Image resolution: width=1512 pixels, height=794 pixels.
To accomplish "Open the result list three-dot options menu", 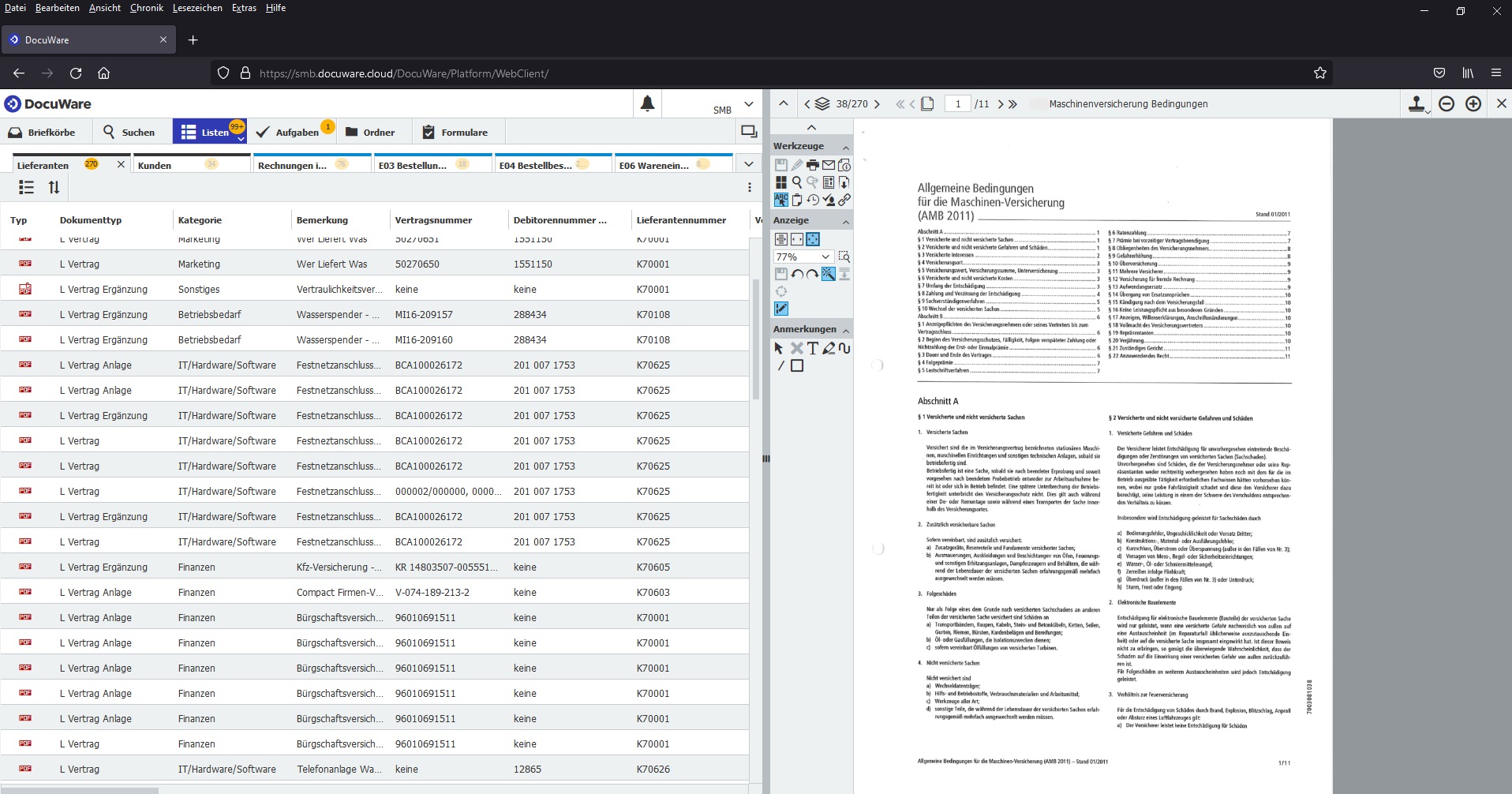I will (749, 187).
